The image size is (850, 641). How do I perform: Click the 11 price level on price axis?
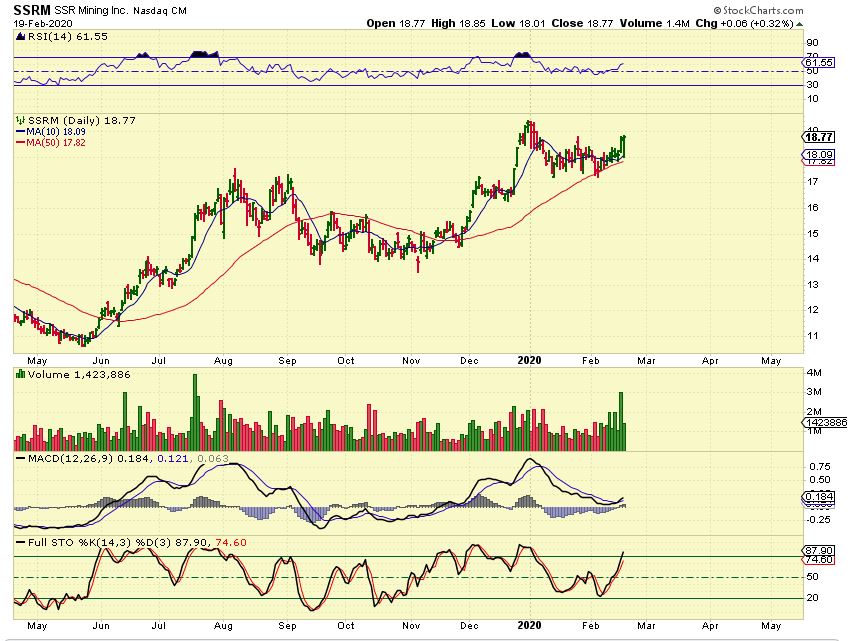pos(813,336)
